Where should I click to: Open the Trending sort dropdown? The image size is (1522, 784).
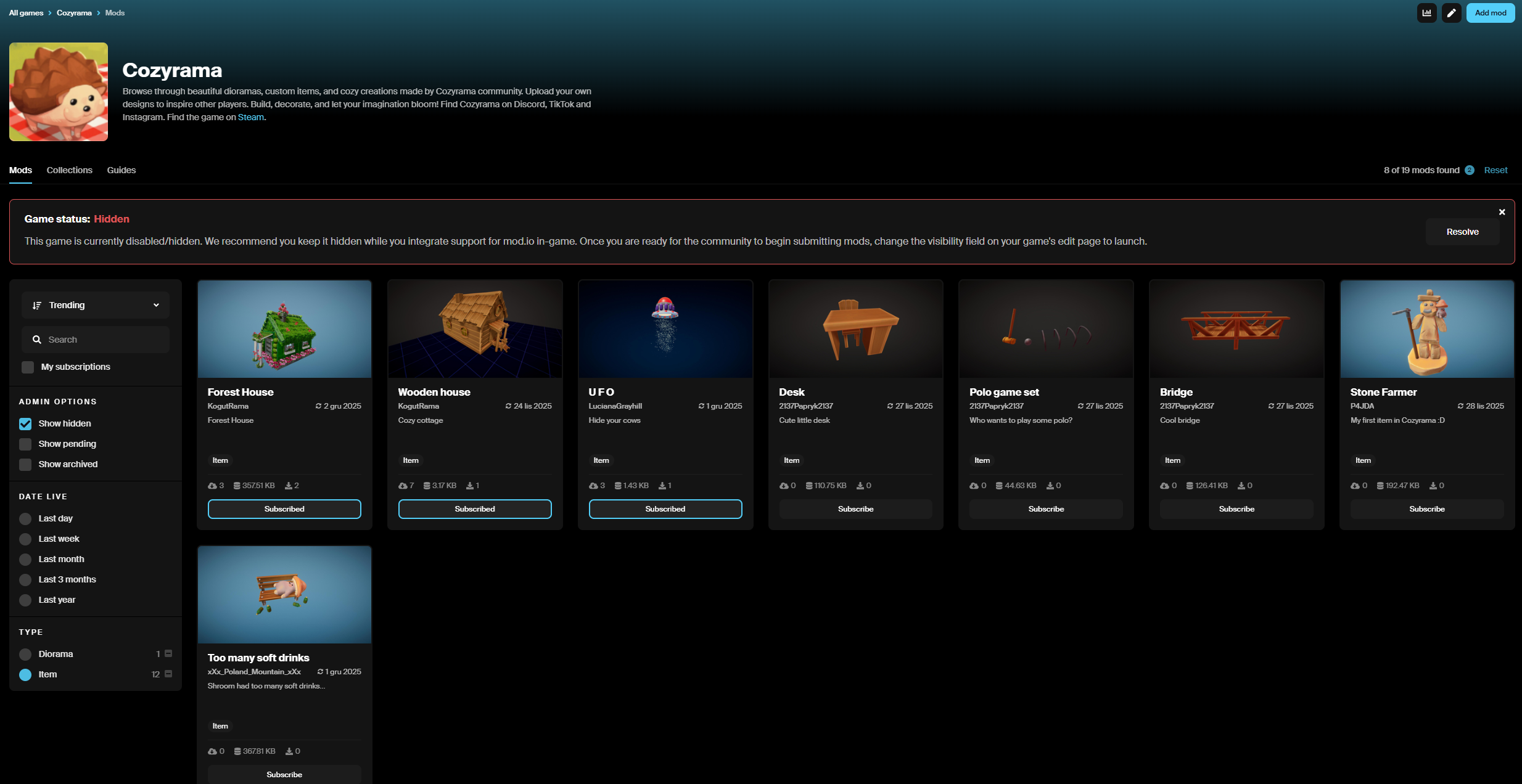pyautogui.click(x=96, y=305)
